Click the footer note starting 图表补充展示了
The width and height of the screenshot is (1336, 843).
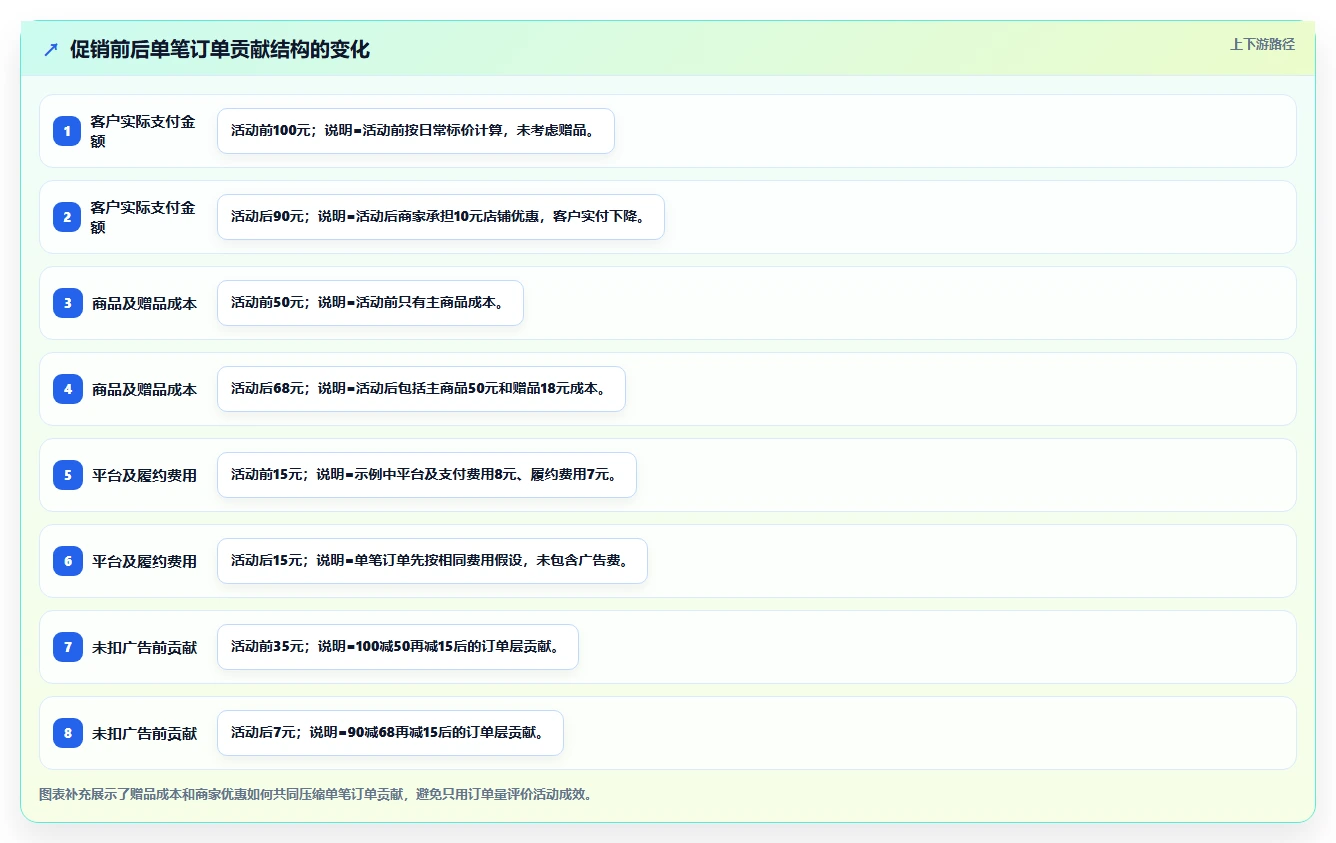pyautogui.click(x=315, y=795)
